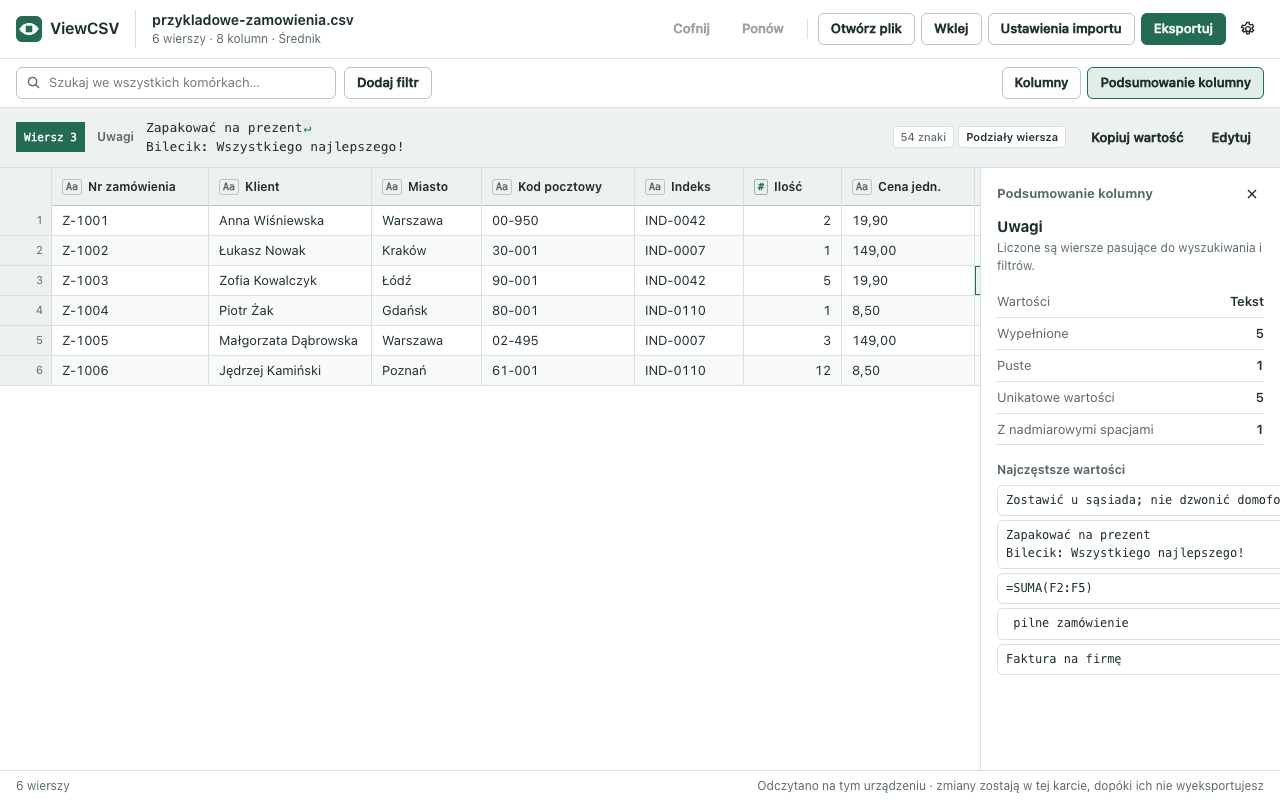Click the 54 znaki character count badge
This screenshot has height=800, width=1280.
[x=923, y=137]
